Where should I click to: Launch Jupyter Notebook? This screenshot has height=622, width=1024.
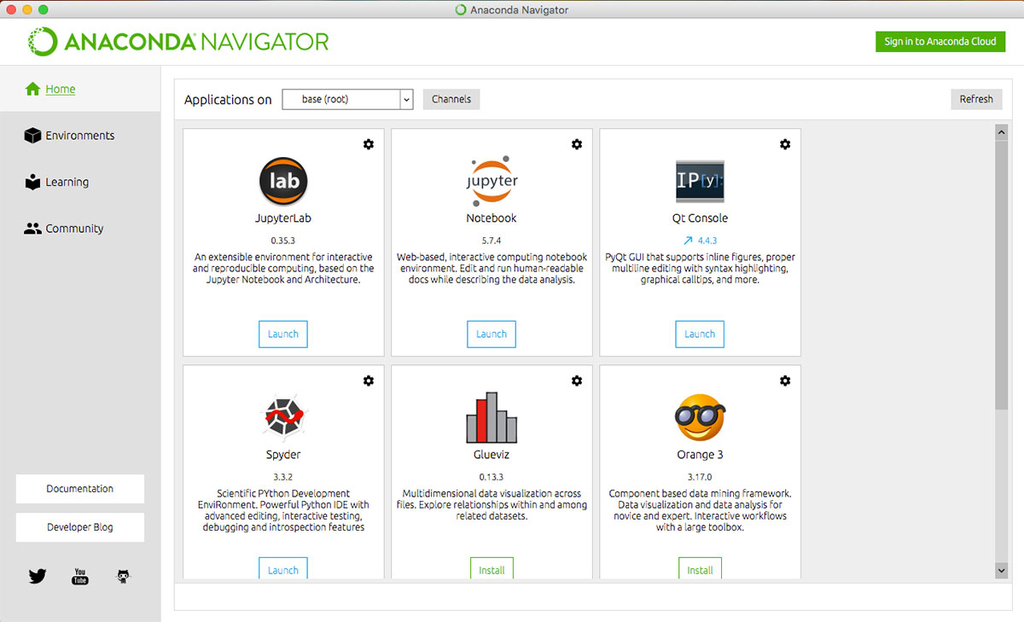click(x=491, y=334)
